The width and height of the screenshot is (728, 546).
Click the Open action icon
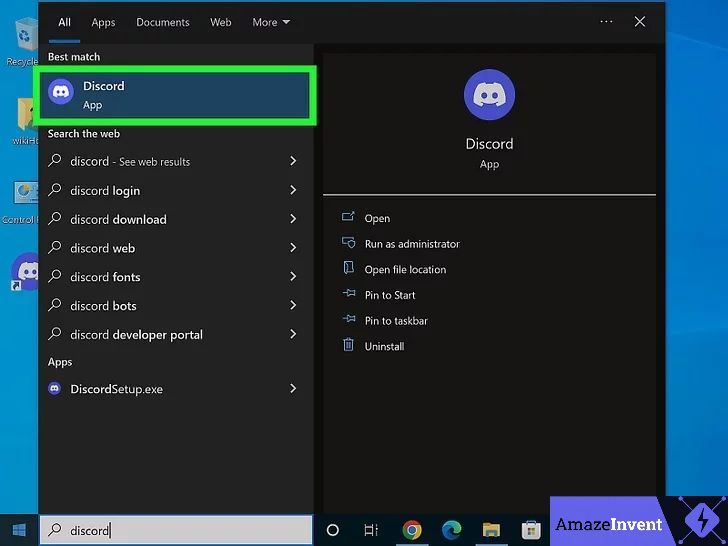point(348,217)
